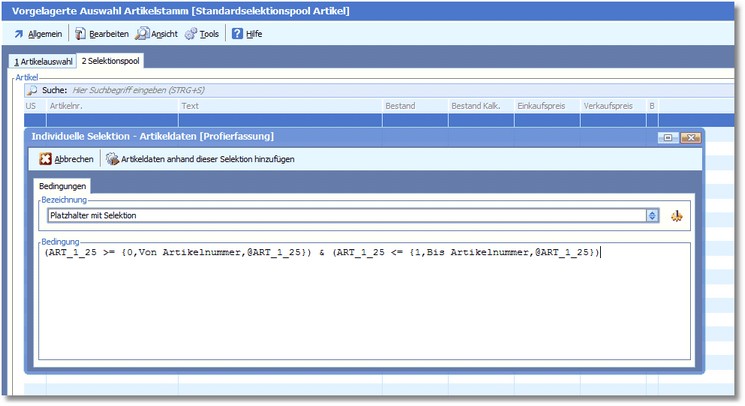
Task: Click the Tools wrench icon
Action: [x=190, y=33]
